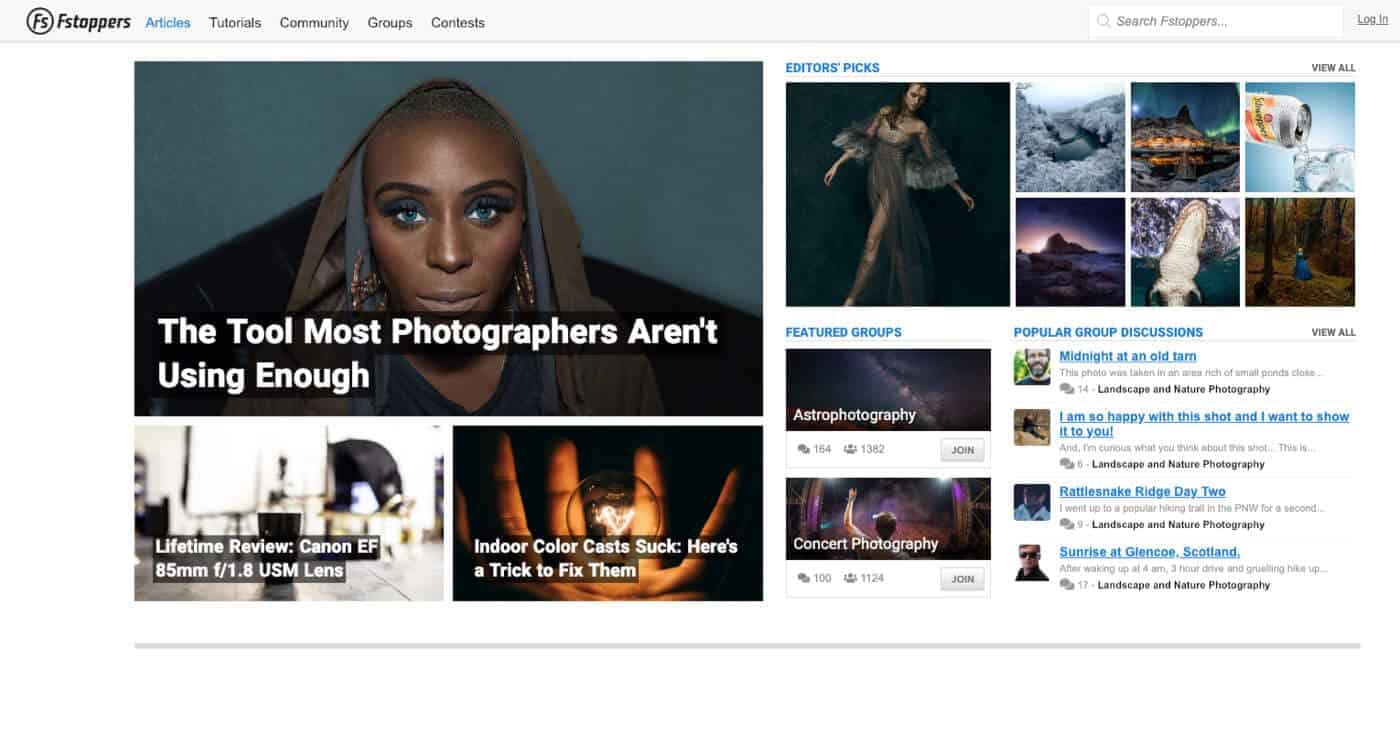This screenshot has height=742, width=1400.
Task: Join the Astrophotography group
Action: click(962, 450)
